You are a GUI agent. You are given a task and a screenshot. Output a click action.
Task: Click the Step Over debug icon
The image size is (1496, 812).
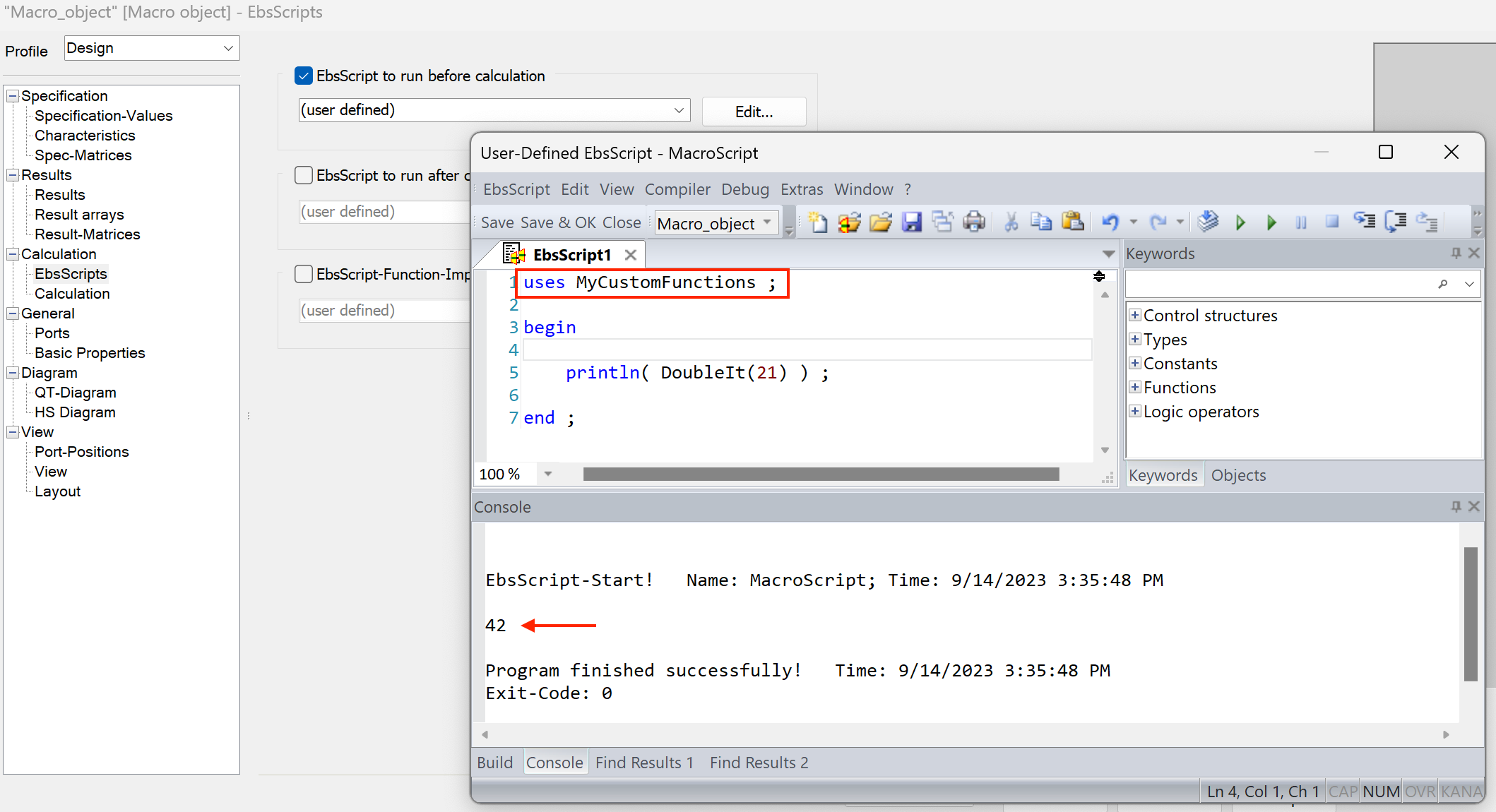pos(1396,222)
